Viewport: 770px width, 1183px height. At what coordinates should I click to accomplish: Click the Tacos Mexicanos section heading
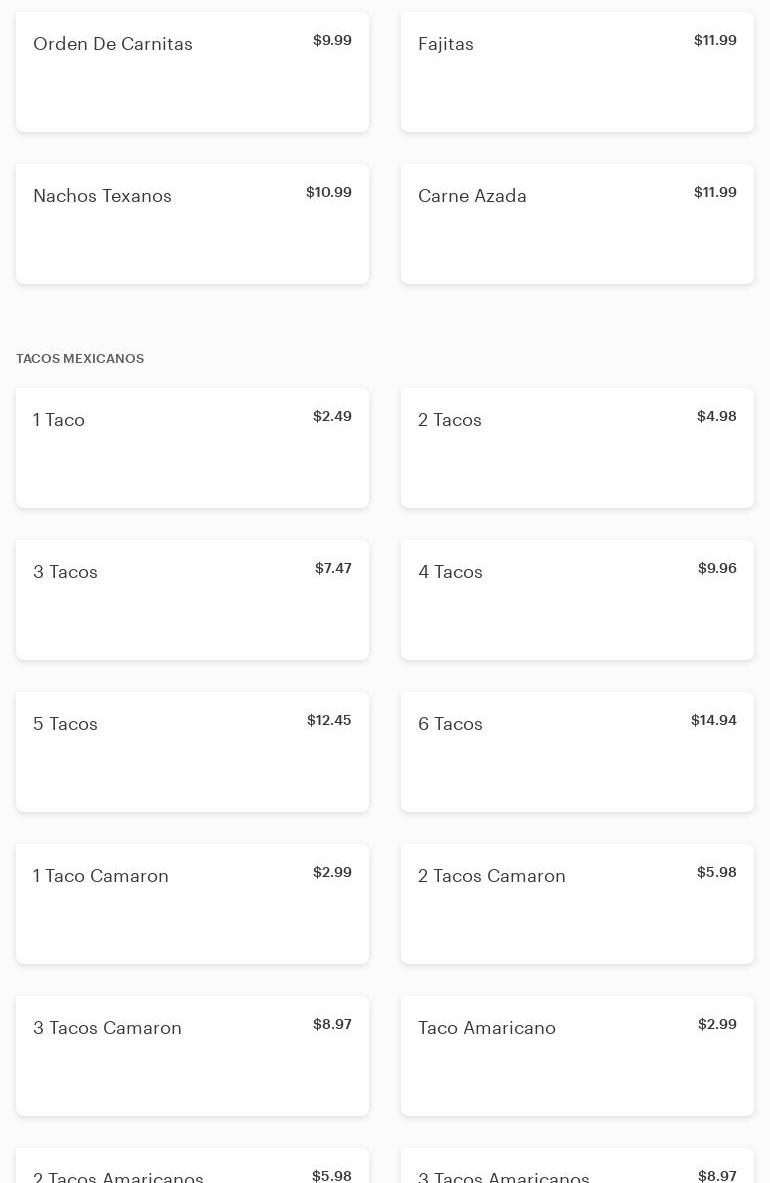click(x=80, y=358)
